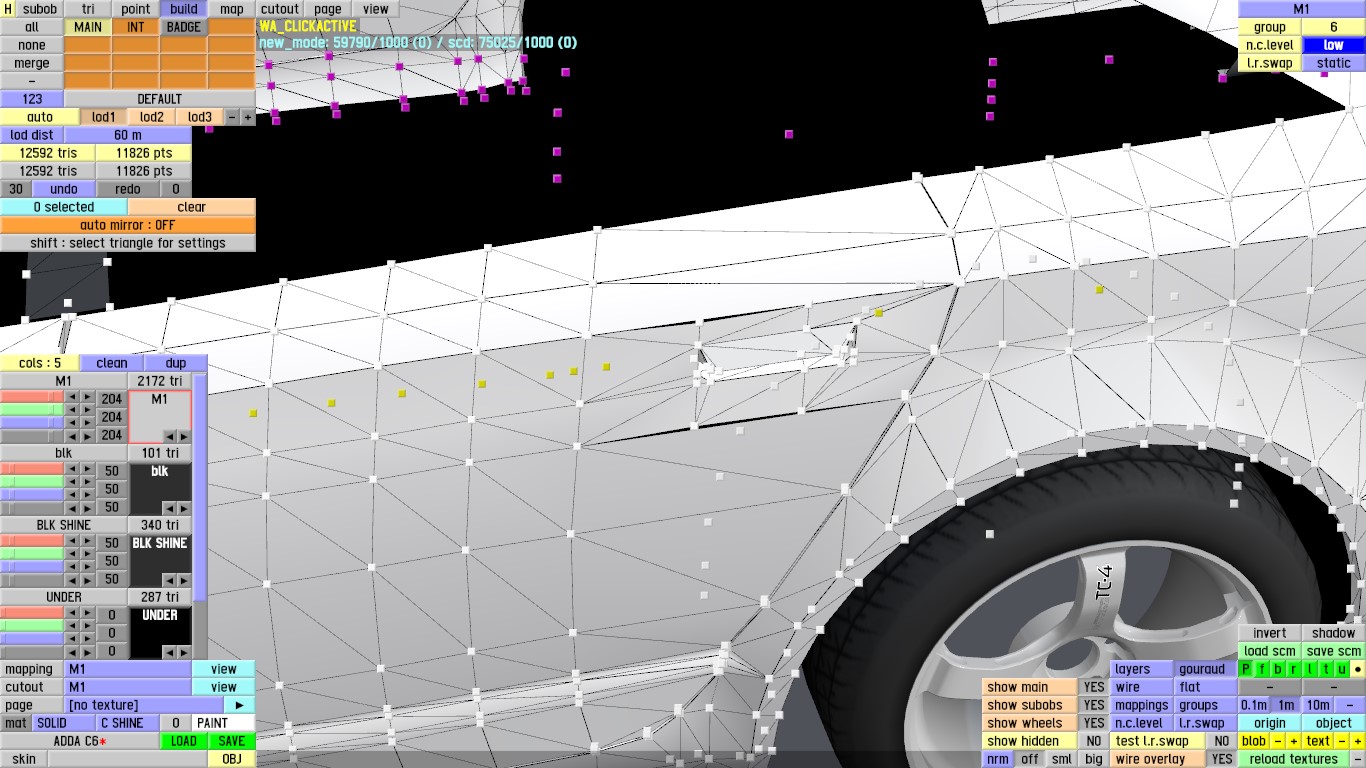Click the M1 red slider left-arrow nudge
Viewport: 1366px width, 768px height.
[72, 399]
